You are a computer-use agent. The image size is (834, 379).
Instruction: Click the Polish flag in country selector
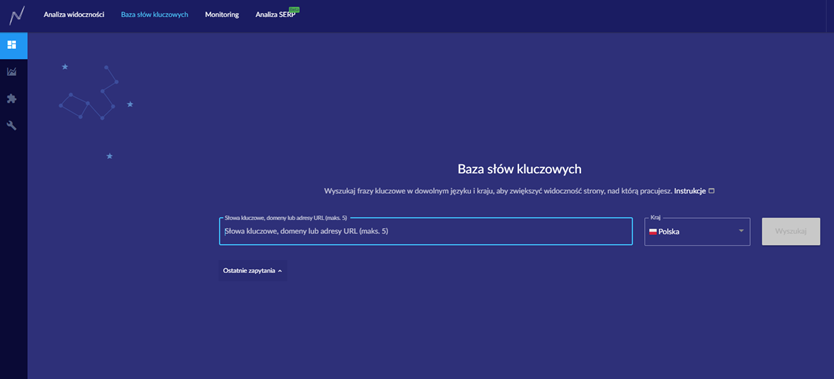(x=653, y=232)
